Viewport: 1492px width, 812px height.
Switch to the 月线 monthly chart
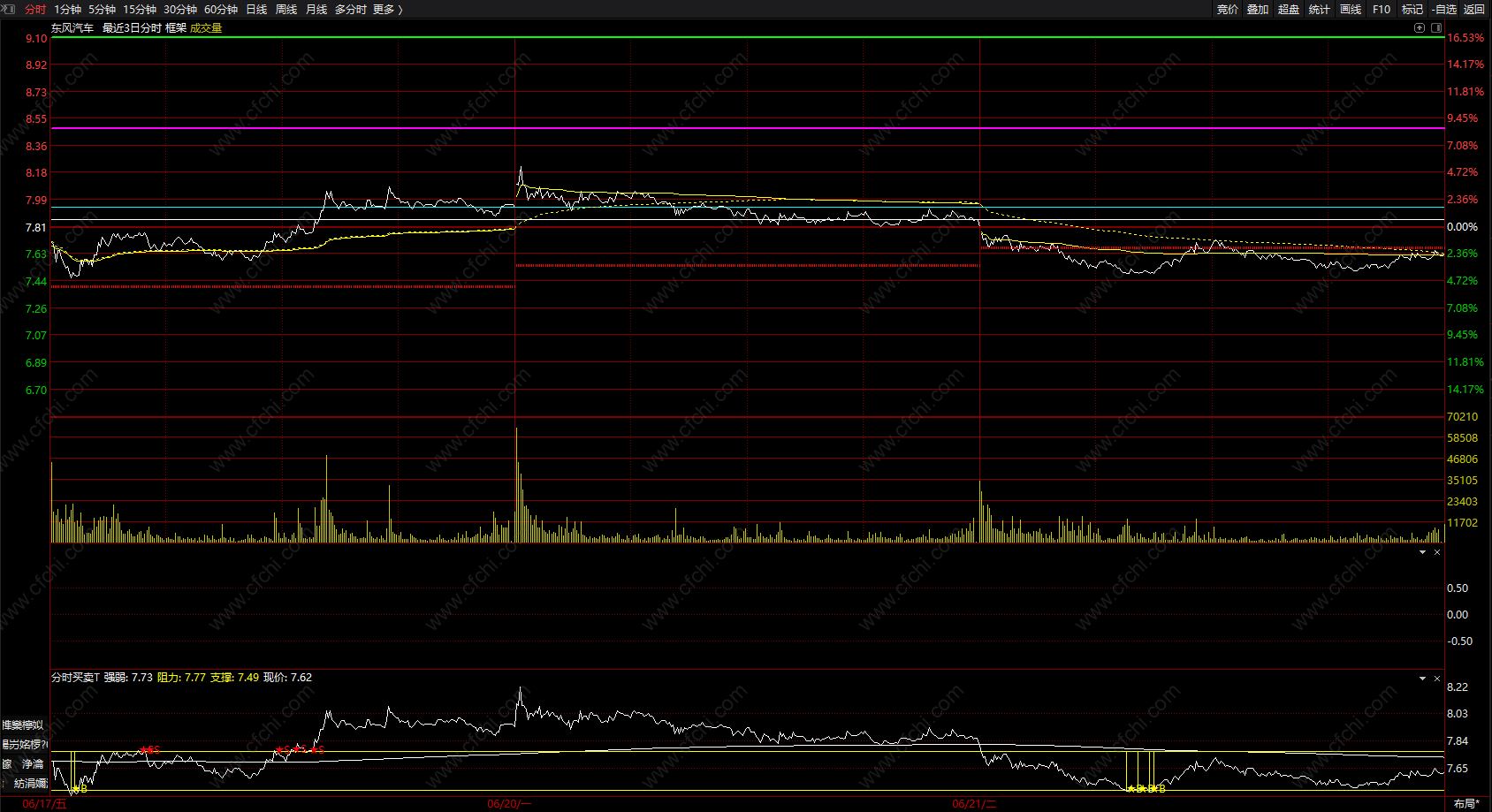click(316, 9)
